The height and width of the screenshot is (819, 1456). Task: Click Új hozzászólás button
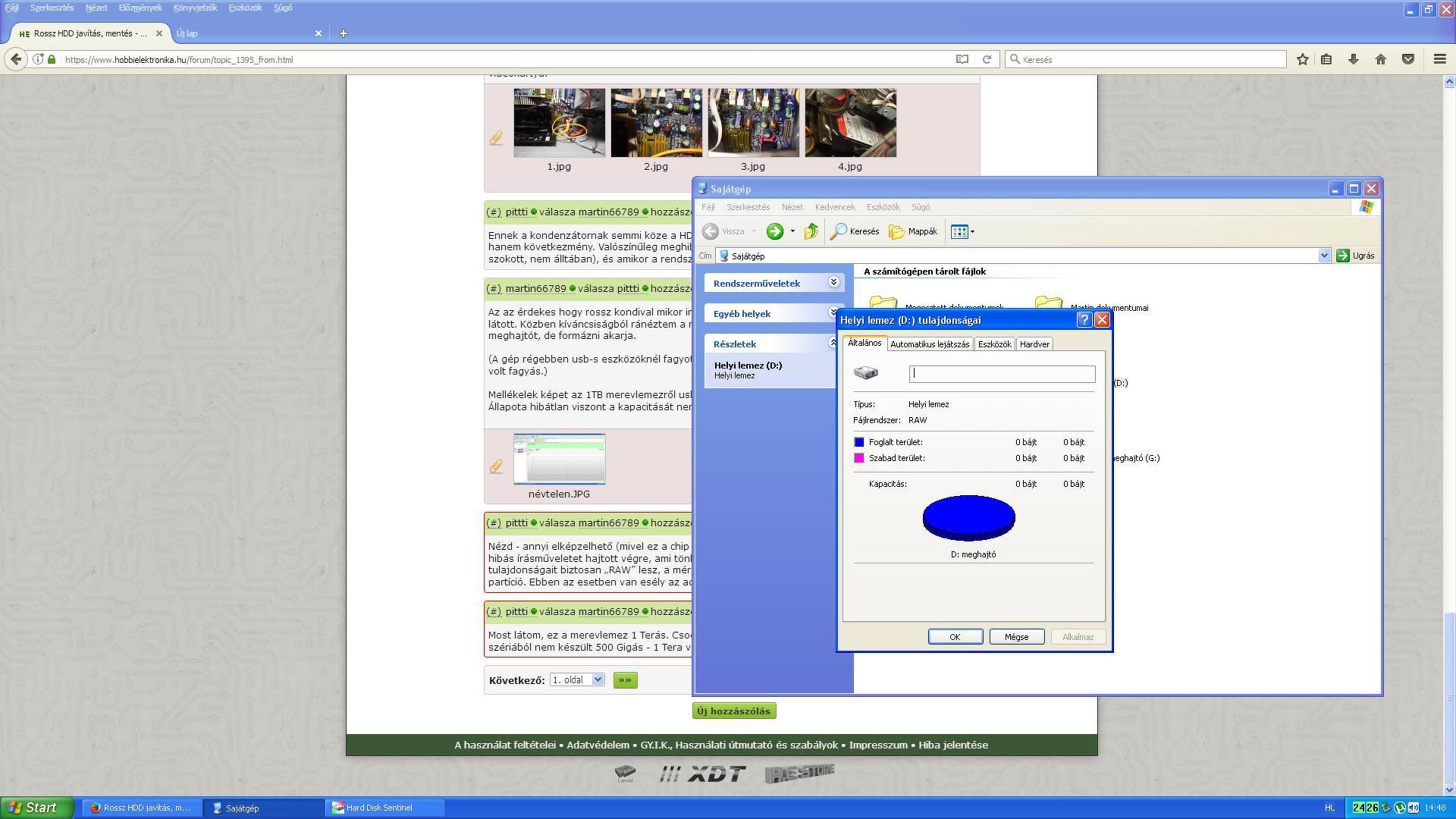pyautogui.click(x=733, y=711)
